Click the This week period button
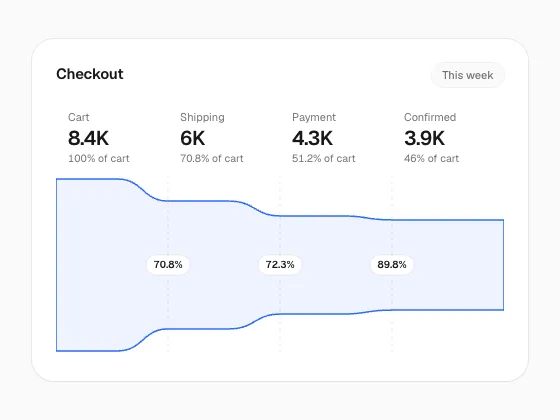 coord(468,75)
